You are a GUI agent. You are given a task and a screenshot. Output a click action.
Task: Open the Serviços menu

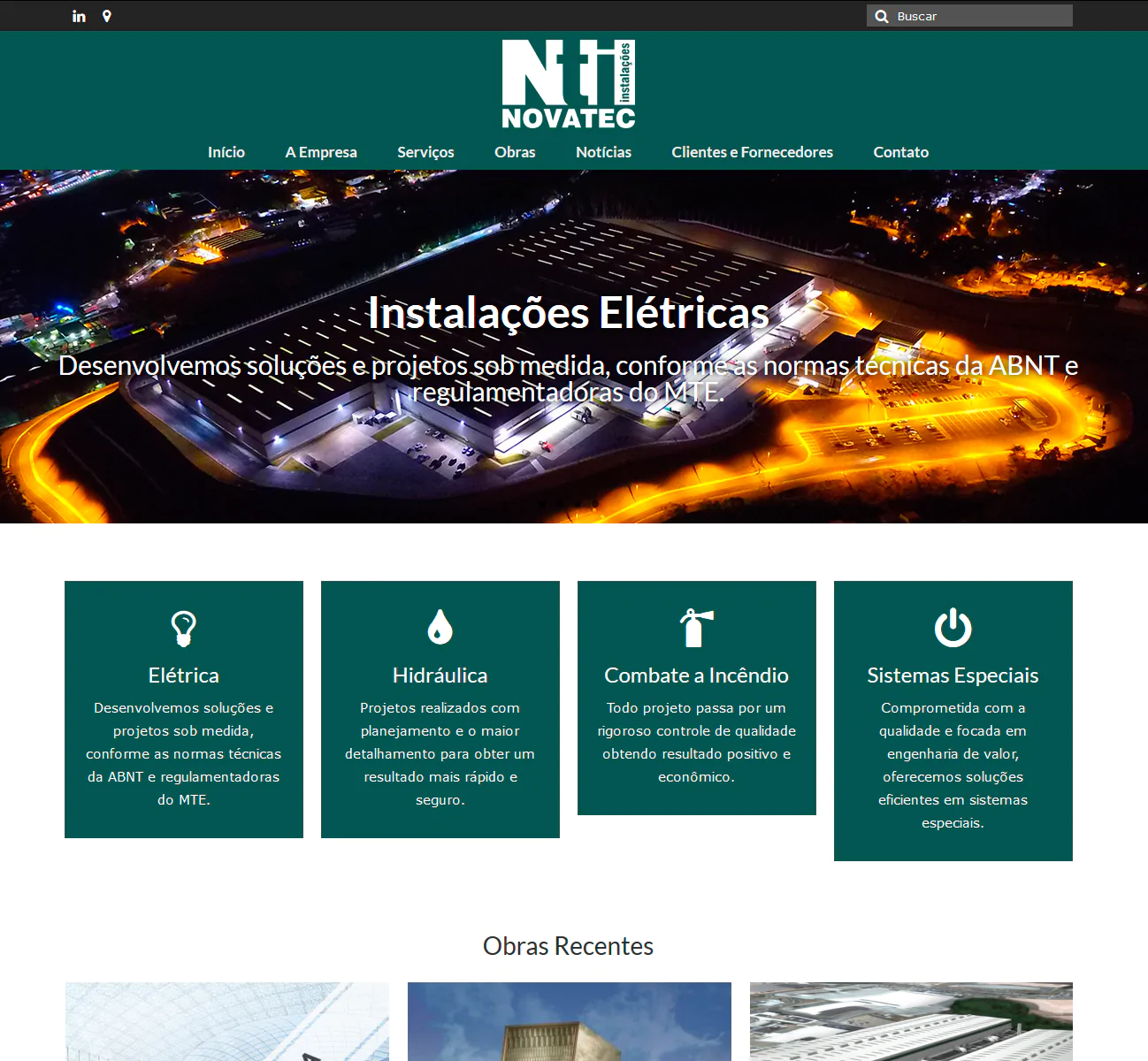425,152
